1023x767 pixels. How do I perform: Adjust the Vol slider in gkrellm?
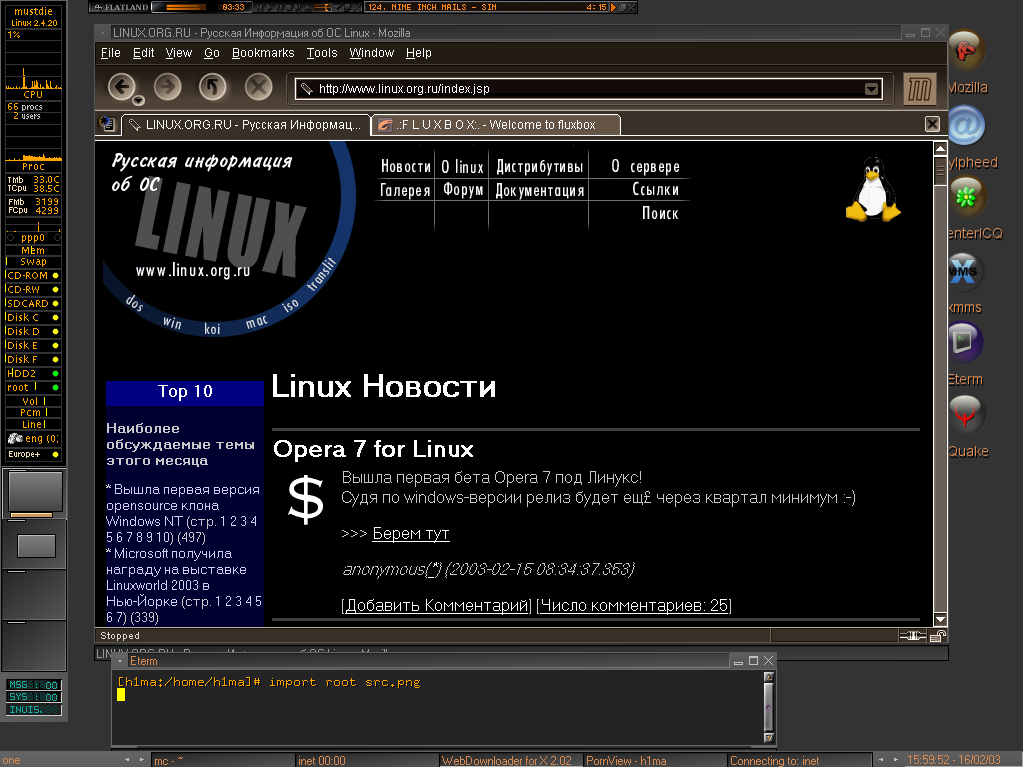point(33,401)
